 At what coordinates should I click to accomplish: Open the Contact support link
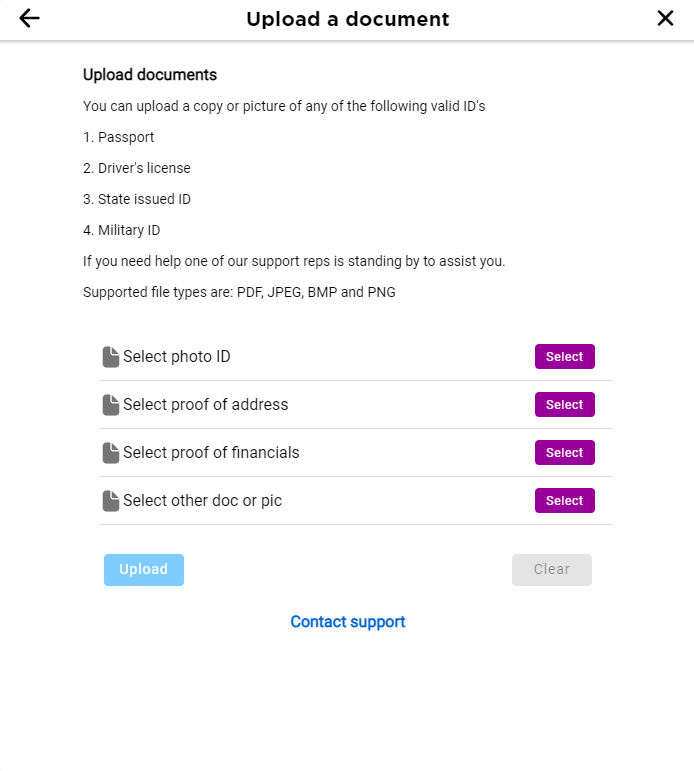pyautogui.click(x=348, y=622)
